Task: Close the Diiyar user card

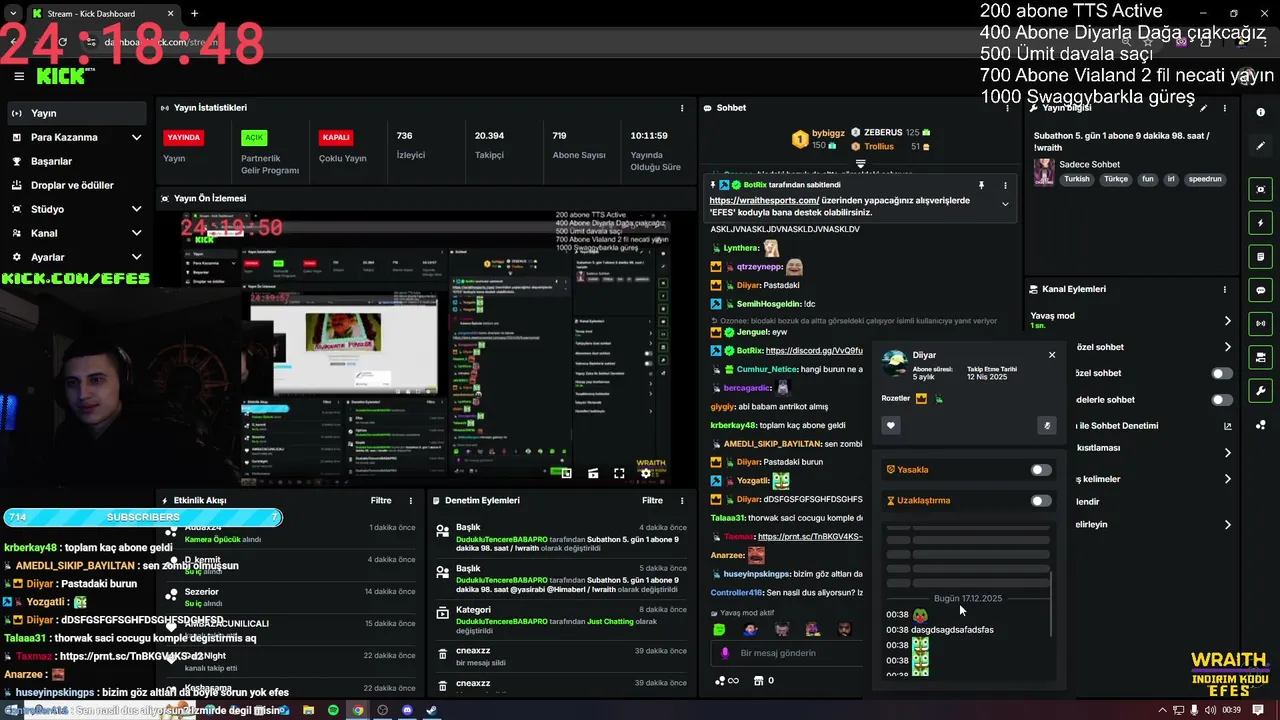Action: pyautogui.click(x=1052, y=355)
